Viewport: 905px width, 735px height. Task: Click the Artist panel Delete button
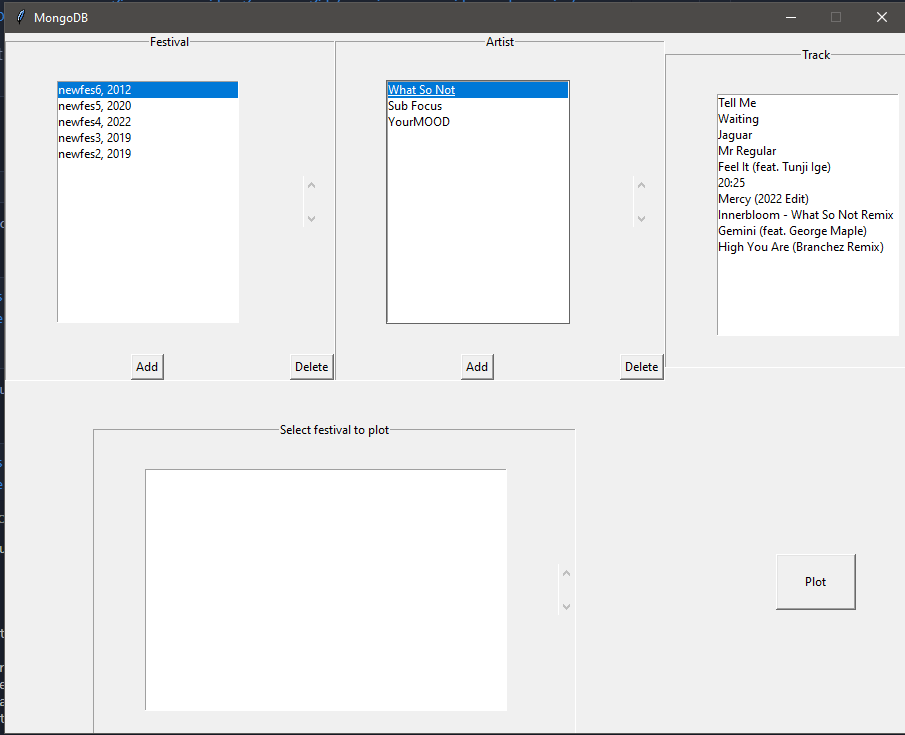(x=642, y=367)
